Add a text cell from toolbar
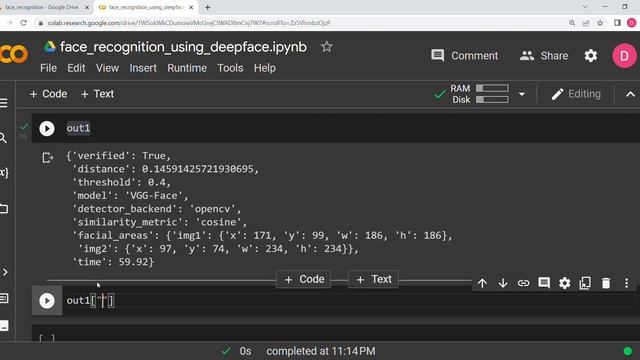 [x=97, y=94]
